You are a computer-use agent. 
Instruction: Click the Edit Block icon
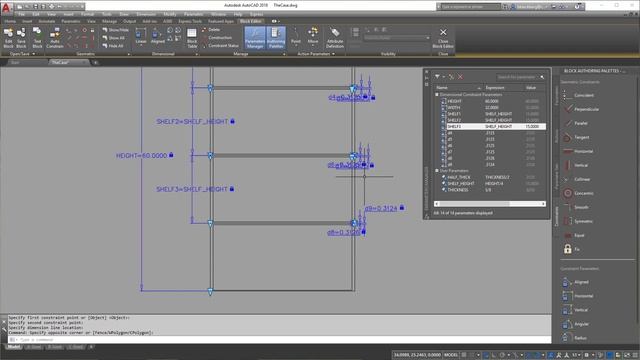tap(8, 38)
